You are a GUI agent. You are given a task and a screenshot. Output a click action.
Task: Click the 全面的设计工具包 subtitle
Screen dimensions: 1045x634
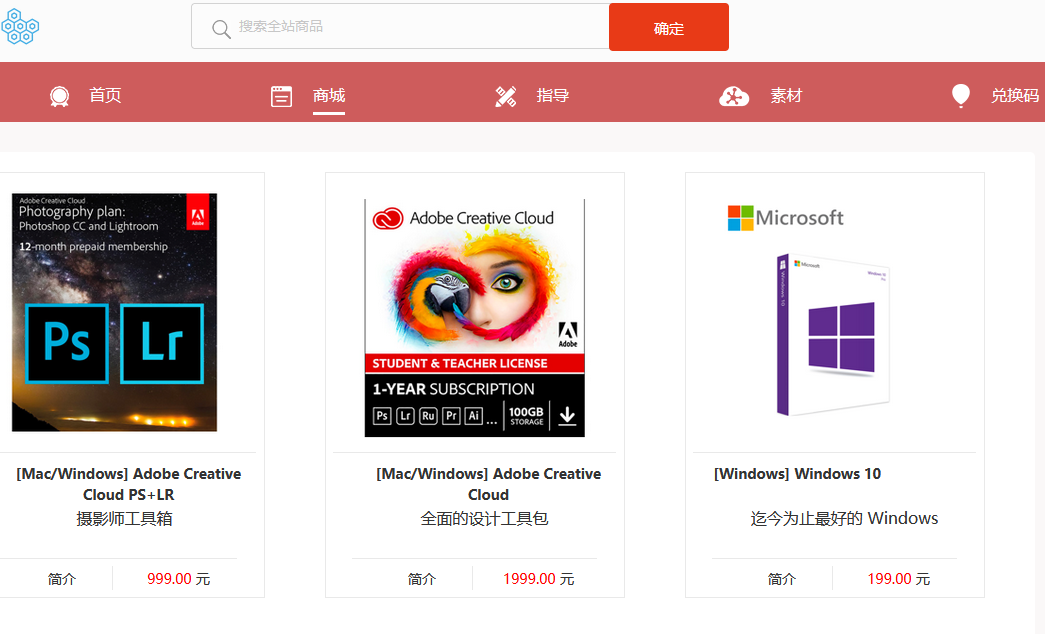(485, 519)
